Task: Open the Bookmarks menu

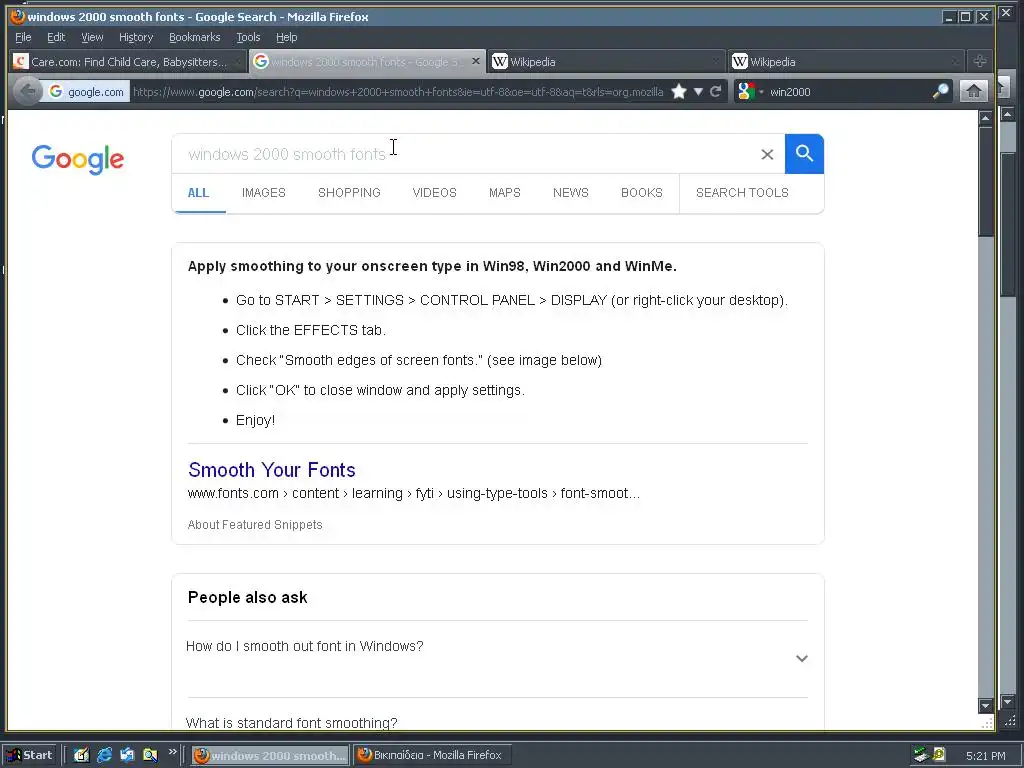Action: tap(195, 37)
